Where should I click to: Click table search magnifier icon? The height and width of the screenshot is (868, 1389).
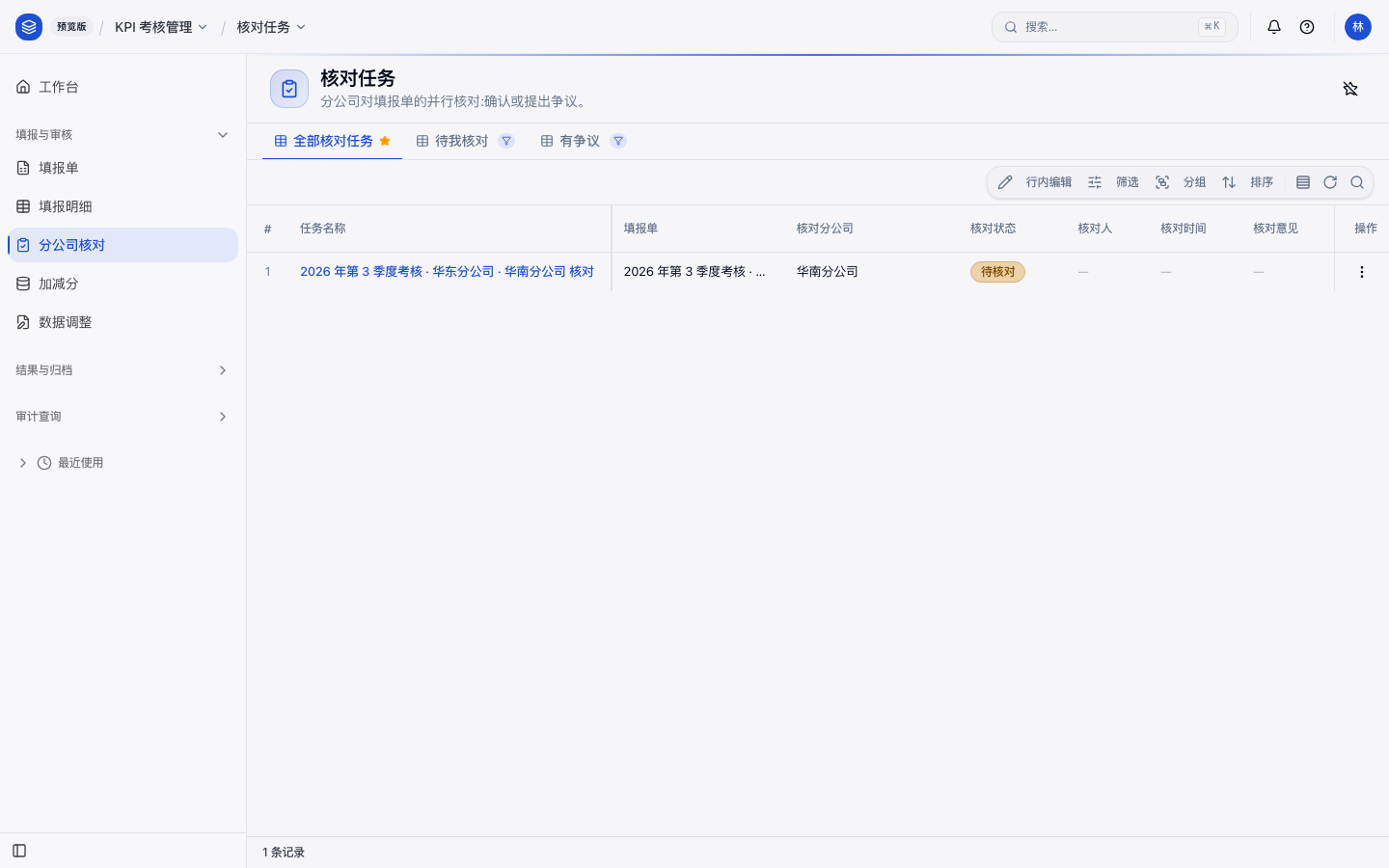coord(1357,182)
